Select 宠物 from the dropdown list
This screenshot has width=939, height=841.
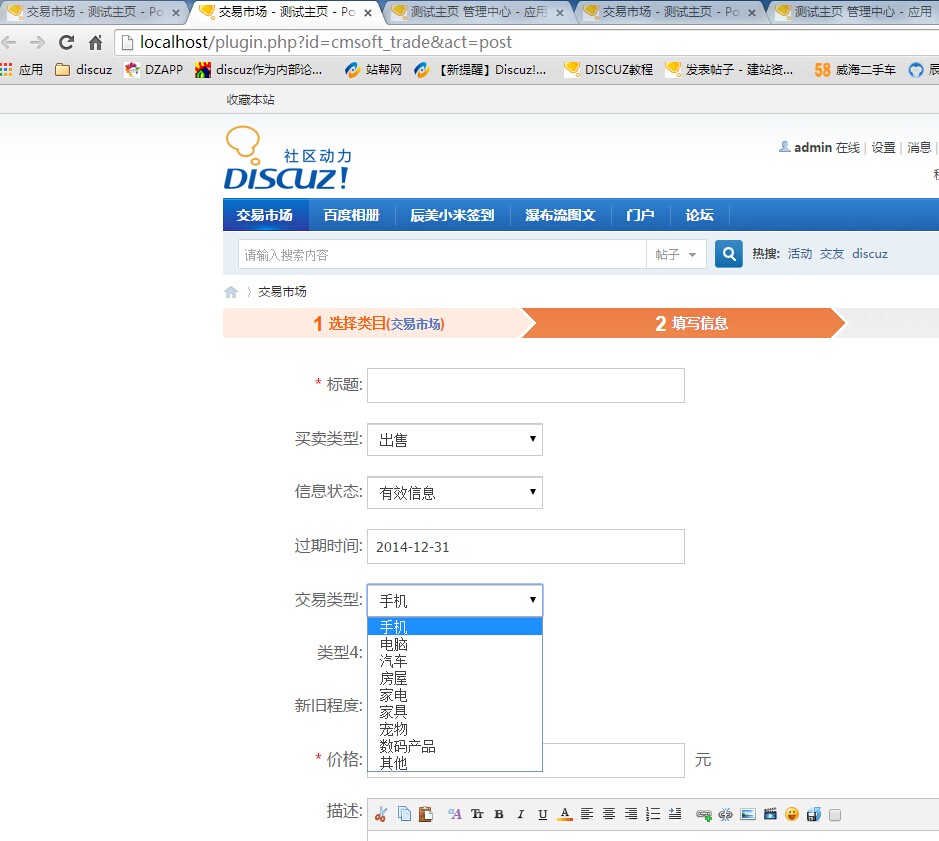(x=455, y=729)
